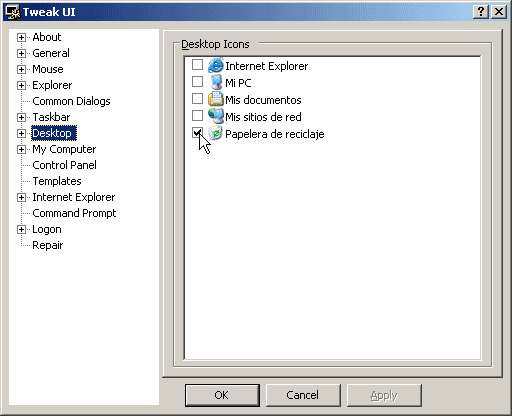Click the Internet Explorer icon in list
The width and height of the screenshot is (512, 416).
(x=215, y=65)
